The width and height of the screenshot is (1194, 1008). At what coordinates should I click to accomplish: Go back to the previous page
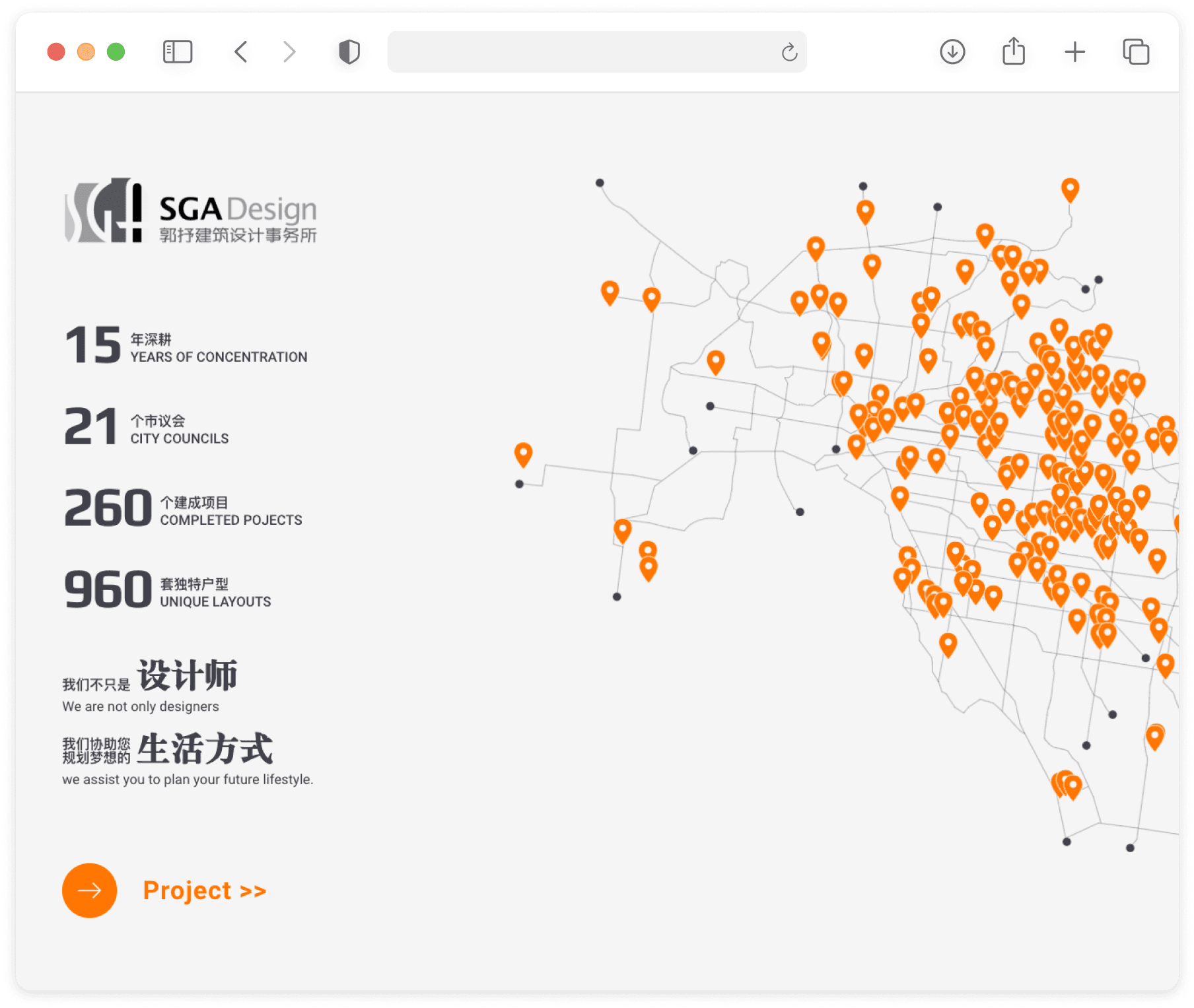(x=241, y=51)
